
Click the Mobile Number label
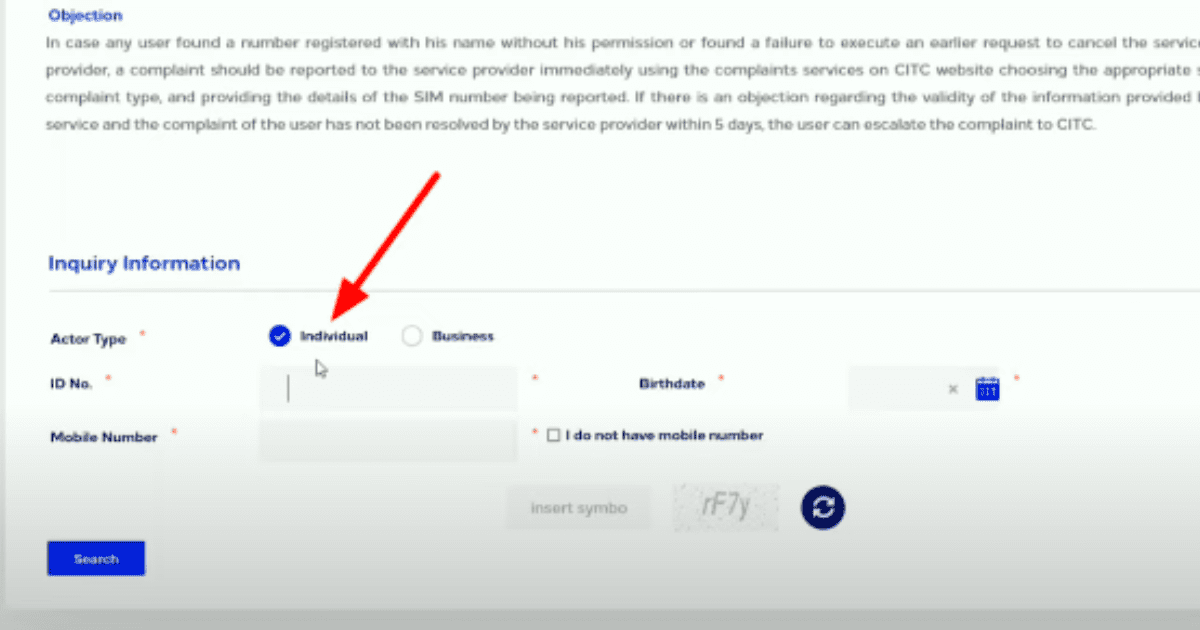103,437
